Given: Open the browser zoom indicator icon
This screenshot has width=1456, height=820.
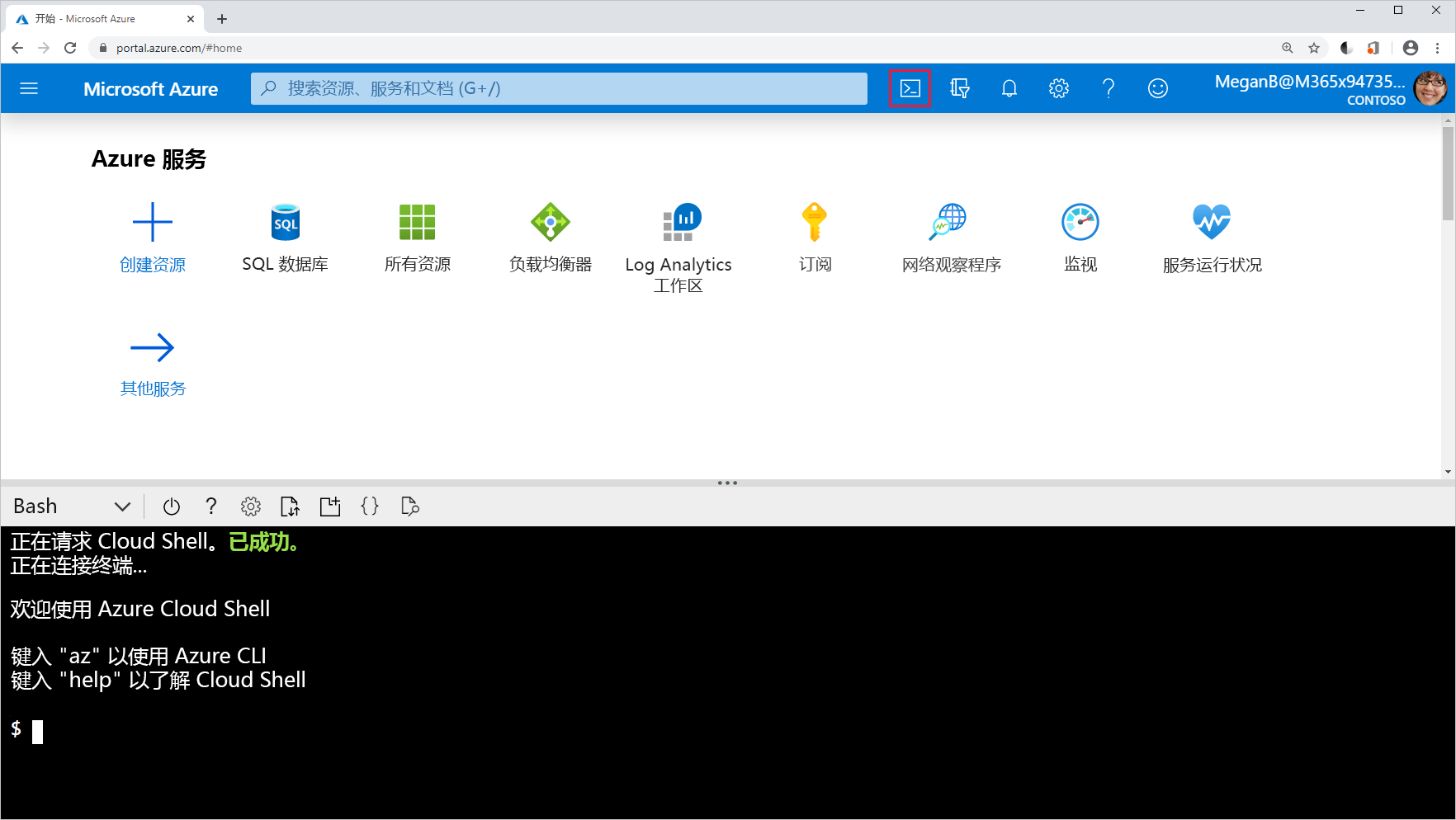Looking at the screenshot, I should (1288, 48).
